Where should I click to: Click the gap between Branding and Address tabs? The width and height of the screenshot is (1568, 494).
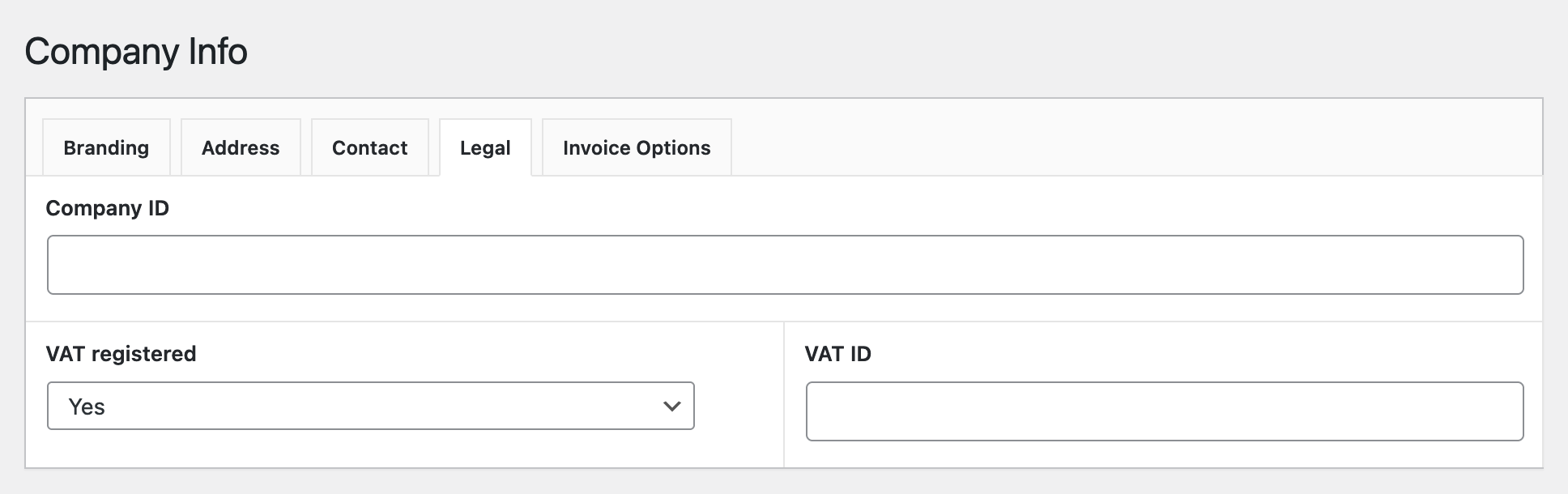coord(176,147)
